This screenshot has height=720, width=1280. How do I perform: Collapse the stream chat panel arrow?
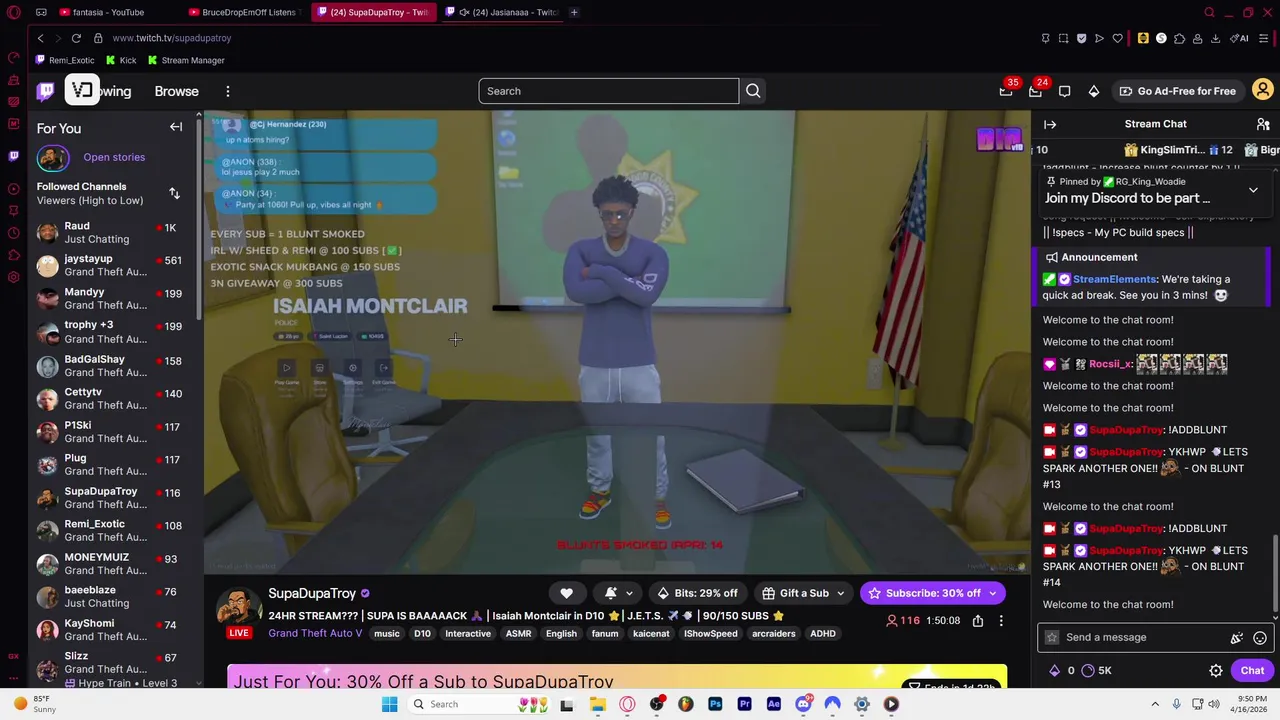point(1050,124)
